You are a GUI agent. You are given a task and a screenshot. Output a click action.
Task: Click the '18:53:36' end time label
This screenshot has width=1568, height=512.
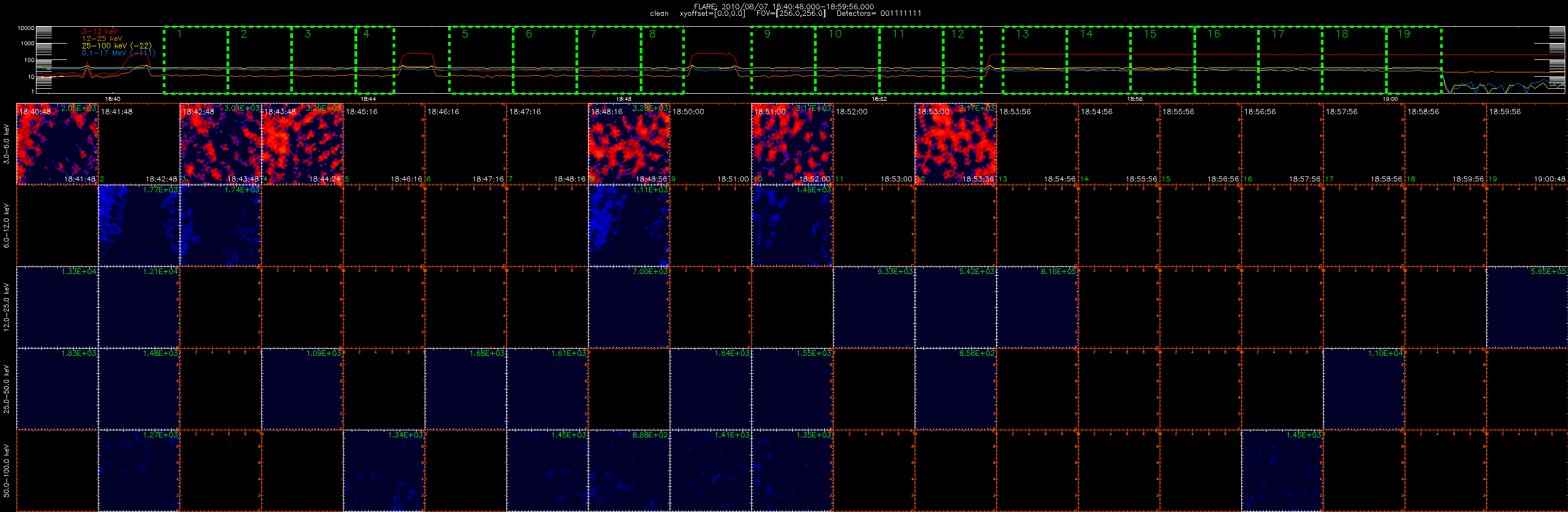(x=978, y=179)
